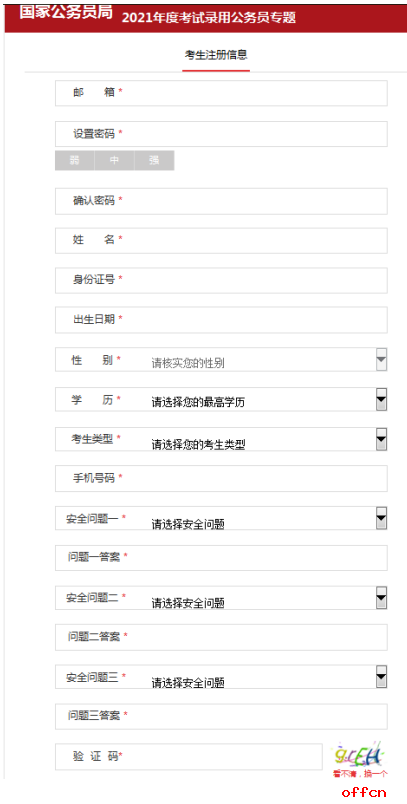Viewport: 407px width, 804px height.
Task: Click the 身份证号 ID number field
Action: click(x=221, y=280)
